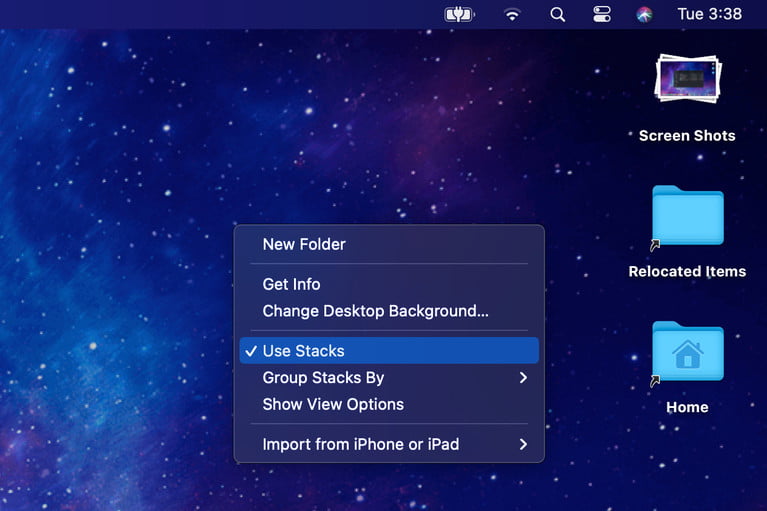Viewport: 767px width, 511px height.
Task: Select the Home folder icon
Action: click(x=687, y=352)
